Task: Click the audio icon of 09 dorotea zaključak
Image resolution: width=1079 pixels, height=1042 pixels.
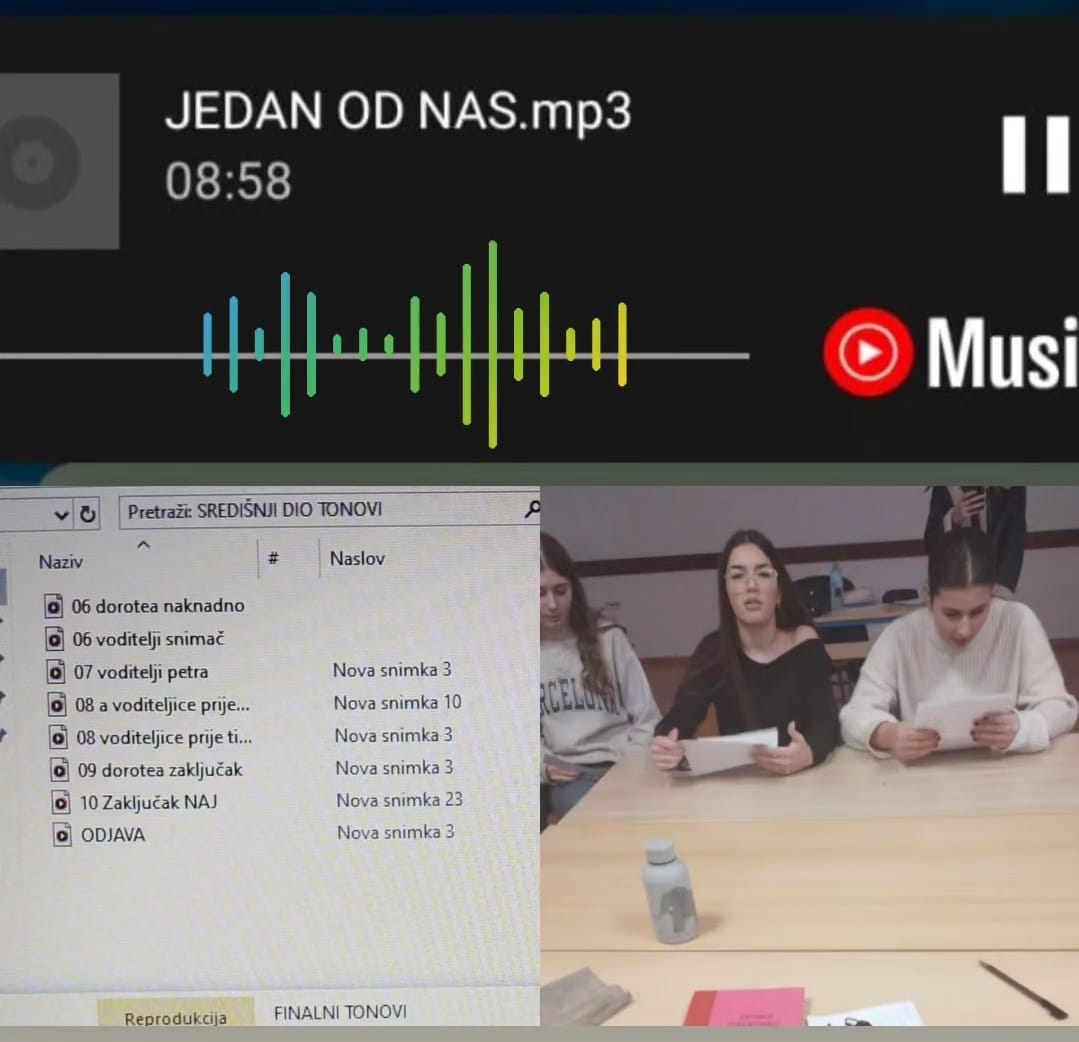Action: pyautogui.click(x=60, y=770)
